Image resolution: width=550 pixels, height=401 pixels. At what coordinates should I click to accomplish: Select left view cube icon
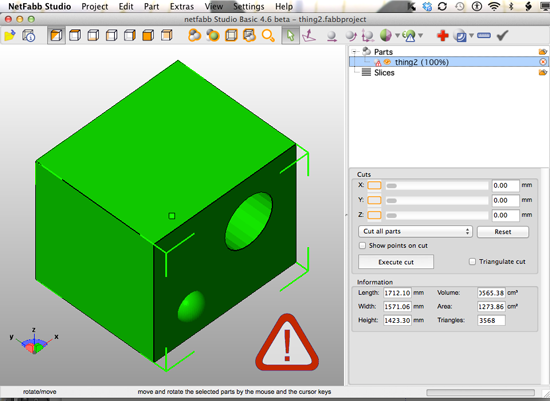112,35
